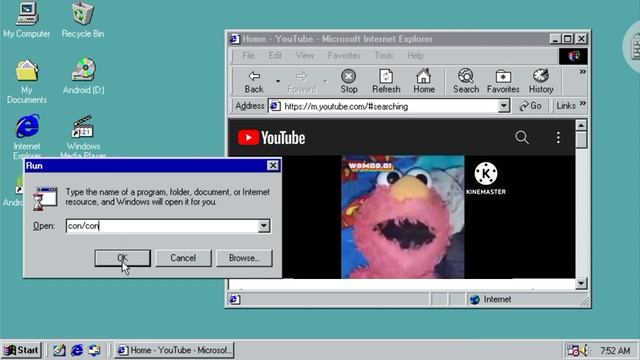Select Home - YouTube taskbar button
Screen dimensions: 640x360
(x=174, y=350)
